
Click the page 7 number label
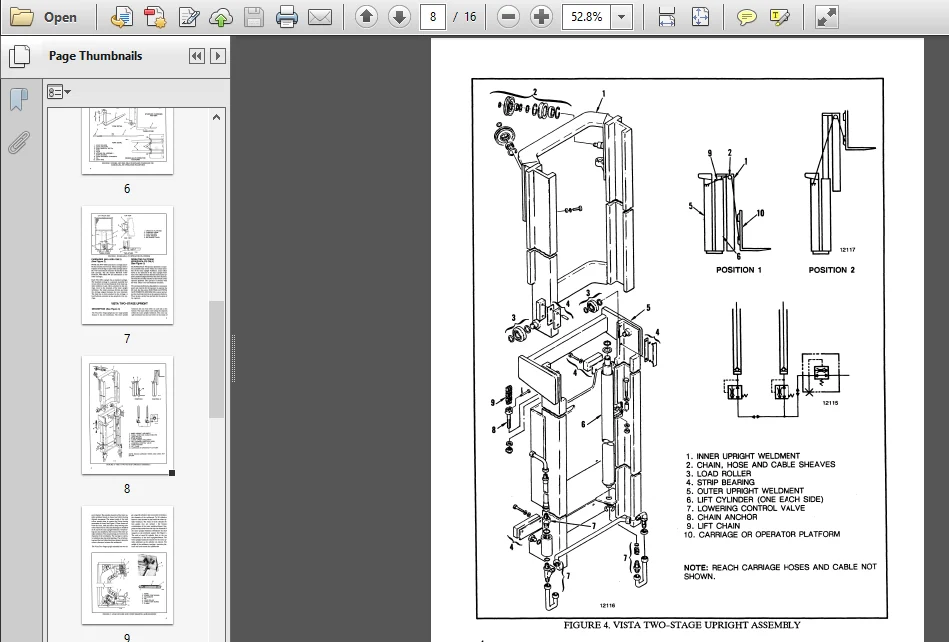tap(127, 339)
